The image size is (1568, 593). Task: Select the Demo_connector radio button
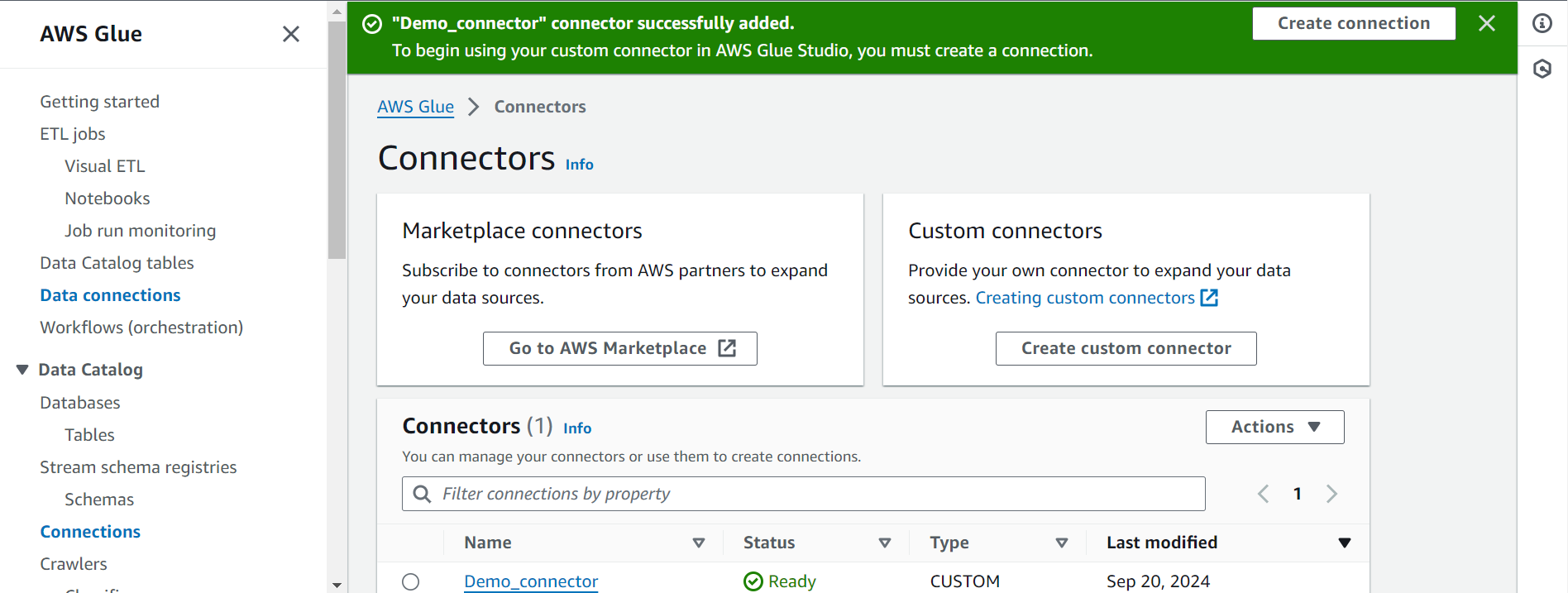pos(410,581)
